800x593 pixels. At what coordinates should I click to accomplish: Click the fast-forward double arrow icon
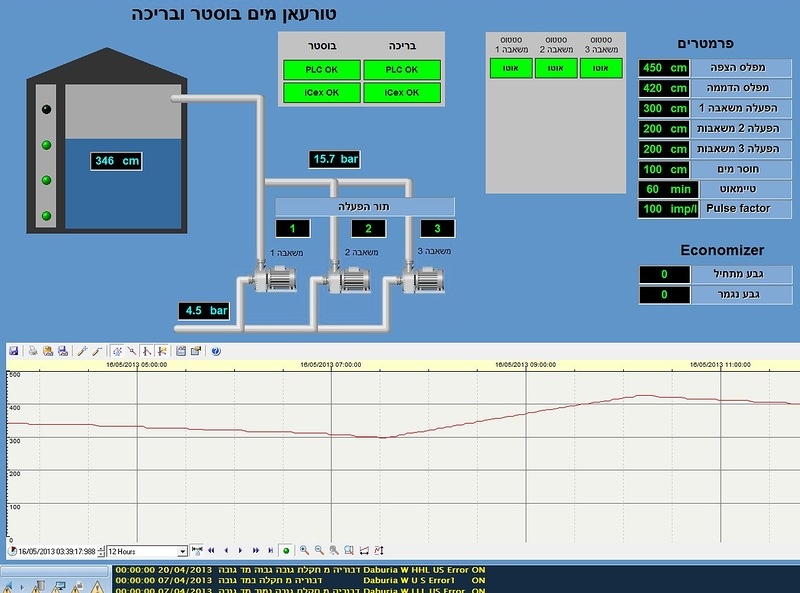256,550
